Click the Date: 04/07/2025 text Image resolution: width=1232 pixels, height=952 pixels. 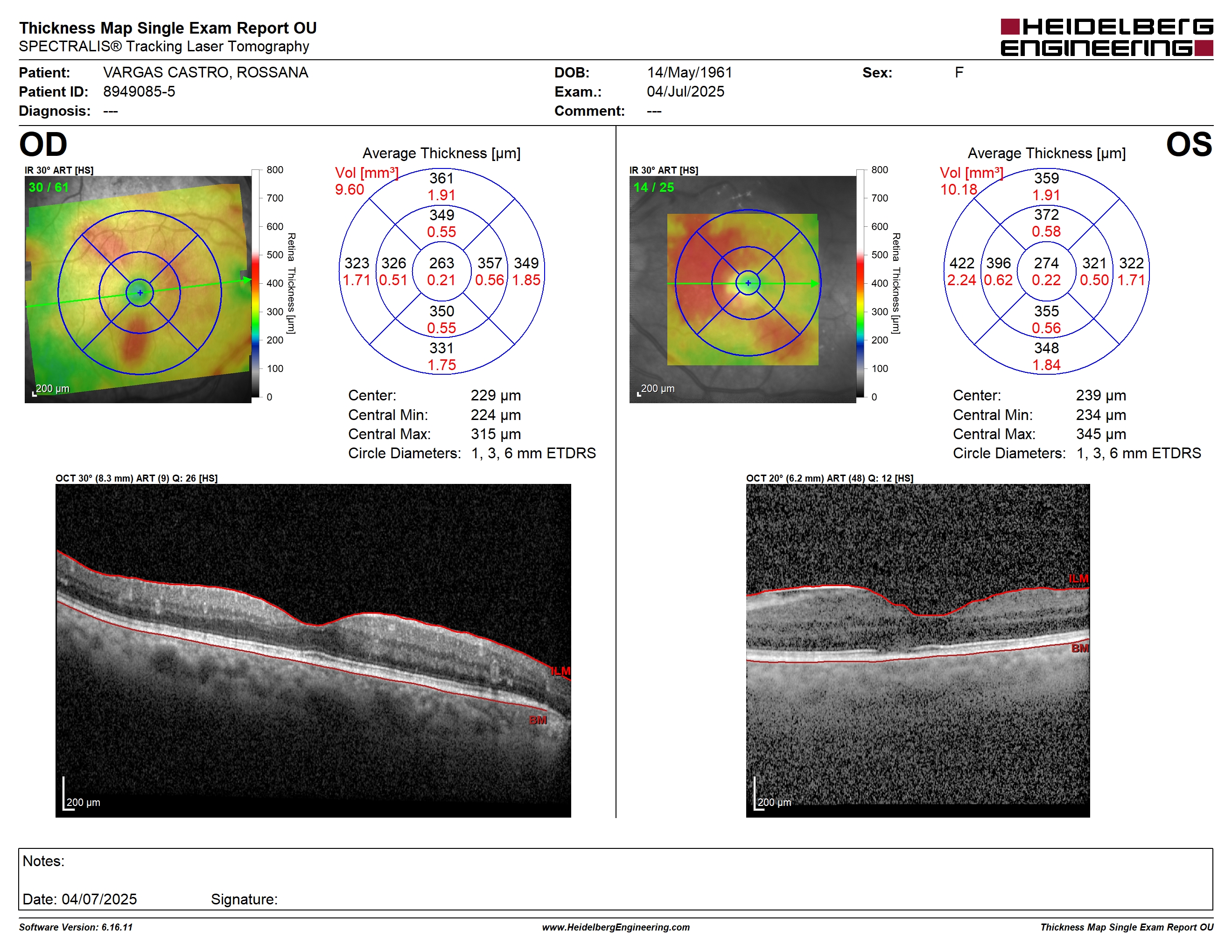pyautogui.click(x=79, y=900)
